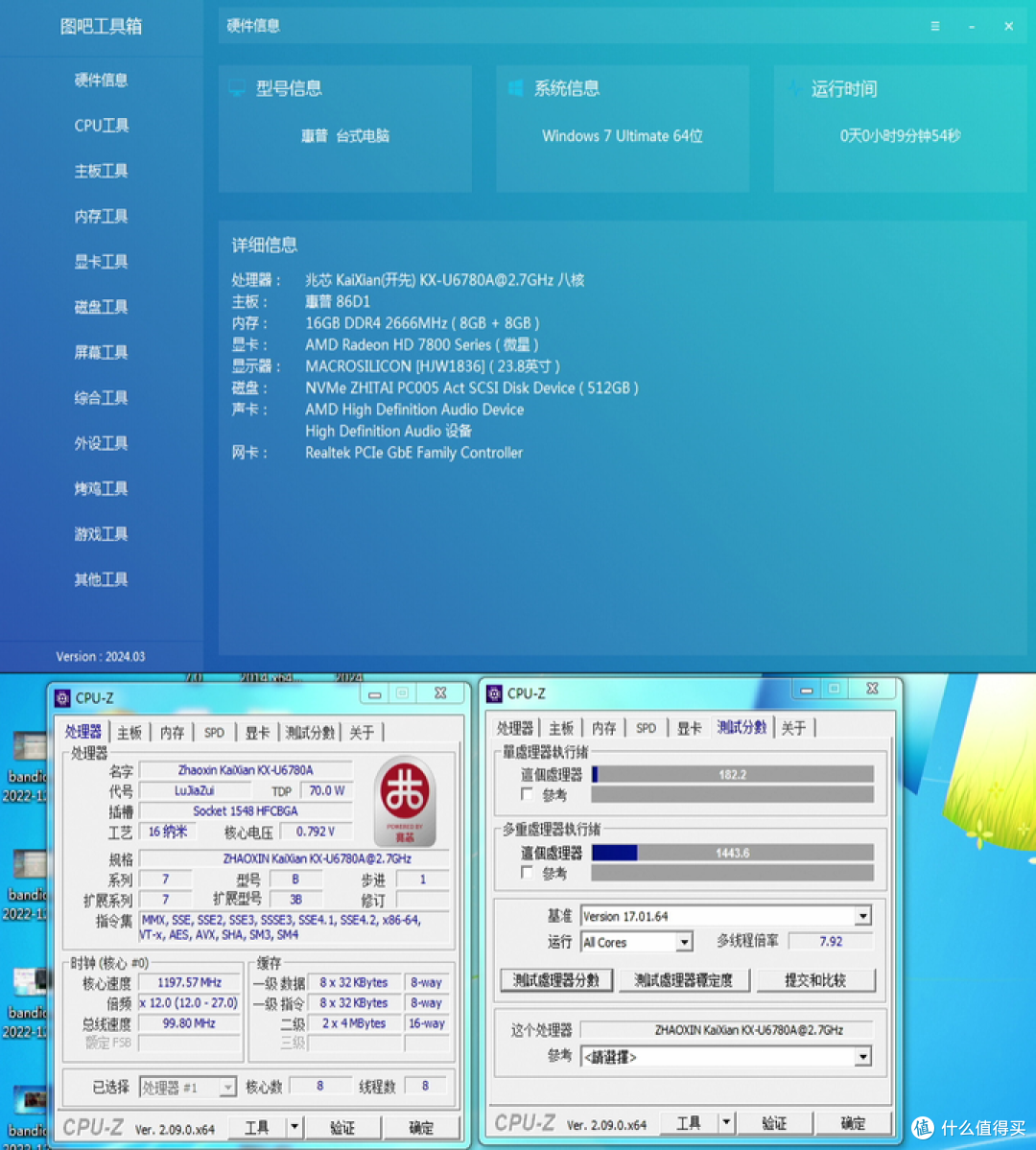Click the monitor icon next to 型号信息
The width and height of the screenshot is (1036, 1150).
point(236,87)
